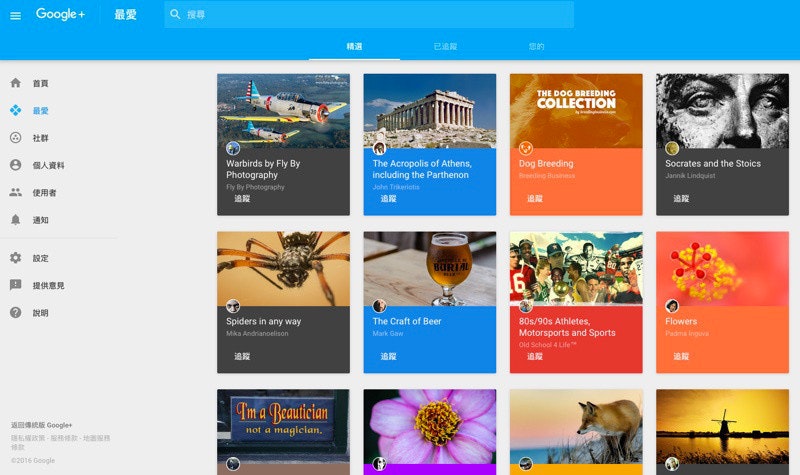
Task: Open the Socrates face cover image
Action: click(722, 111)
